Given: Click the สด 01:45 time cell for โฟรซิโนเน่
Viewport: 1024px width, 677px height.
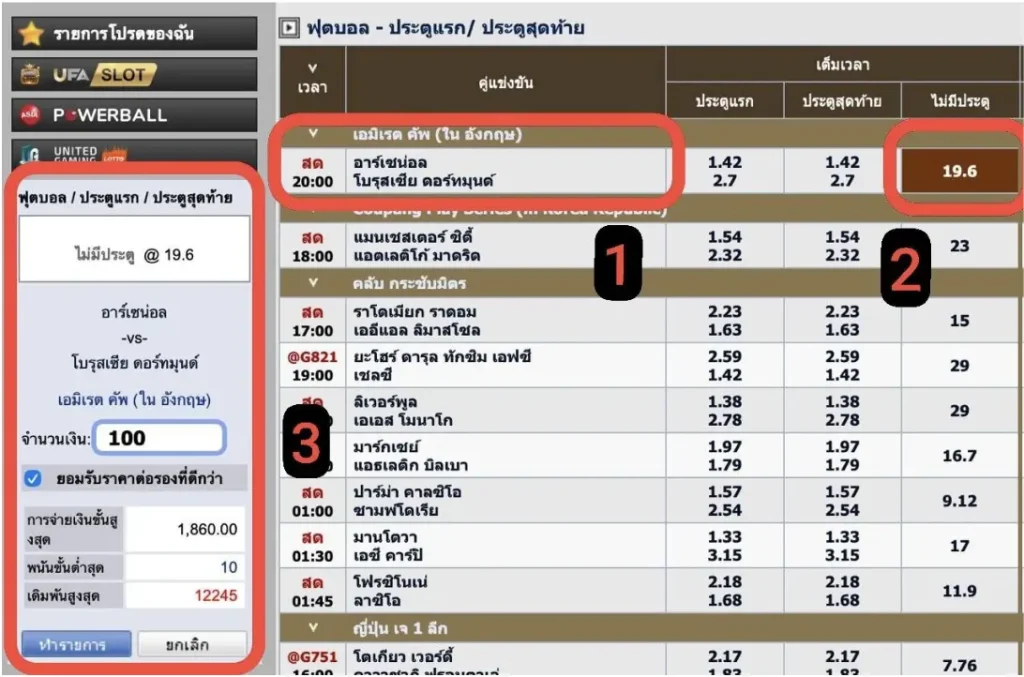Looking at the screenshot, I should pos(312,591).
